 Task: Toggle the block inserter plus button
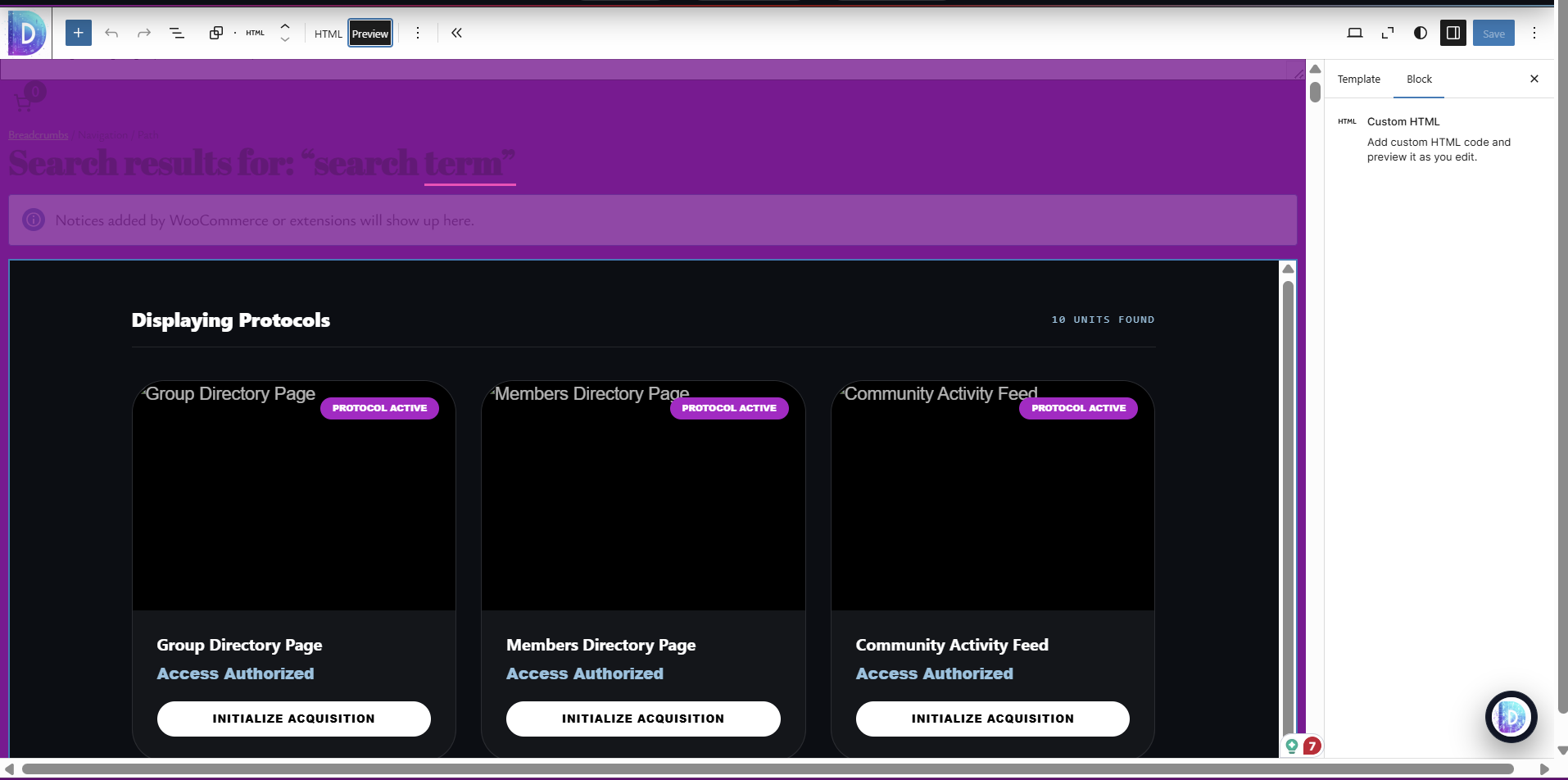[79, 33]
